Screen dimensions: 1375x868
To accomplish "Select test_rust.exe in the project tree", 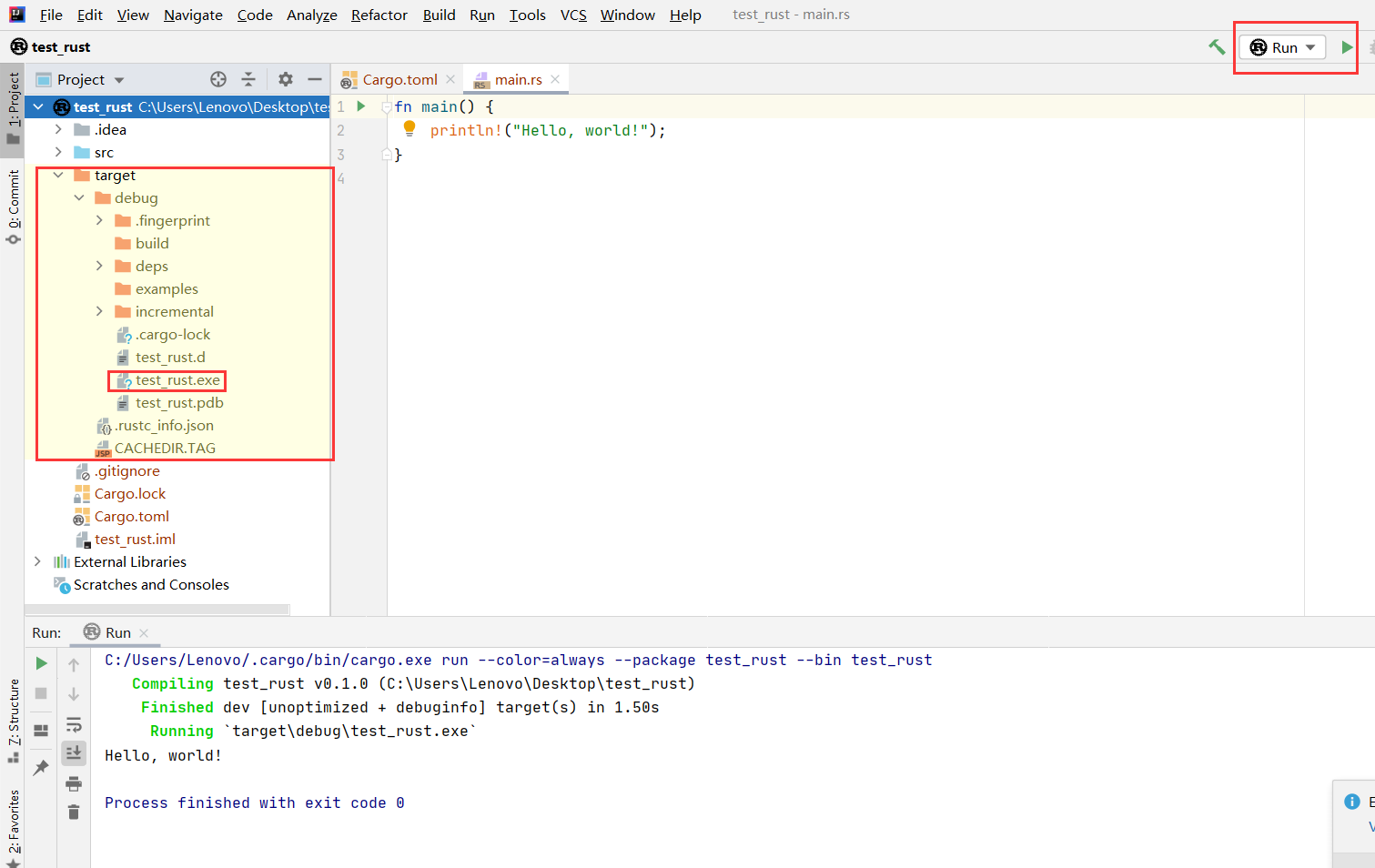I will (x=177, y=379).
